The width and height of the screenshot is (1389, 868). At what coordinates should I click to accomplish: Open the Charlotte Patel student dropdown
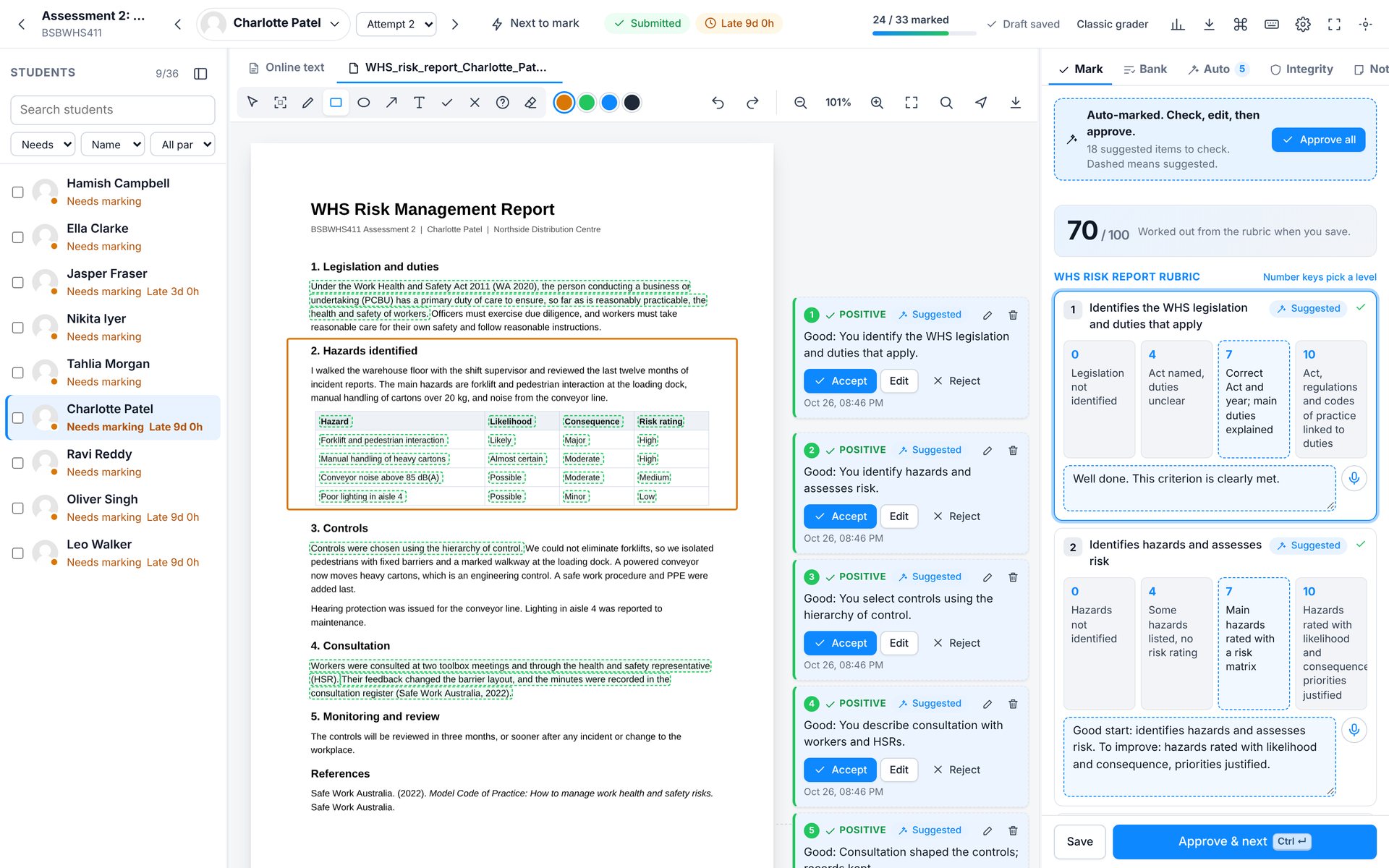point(273,24)
